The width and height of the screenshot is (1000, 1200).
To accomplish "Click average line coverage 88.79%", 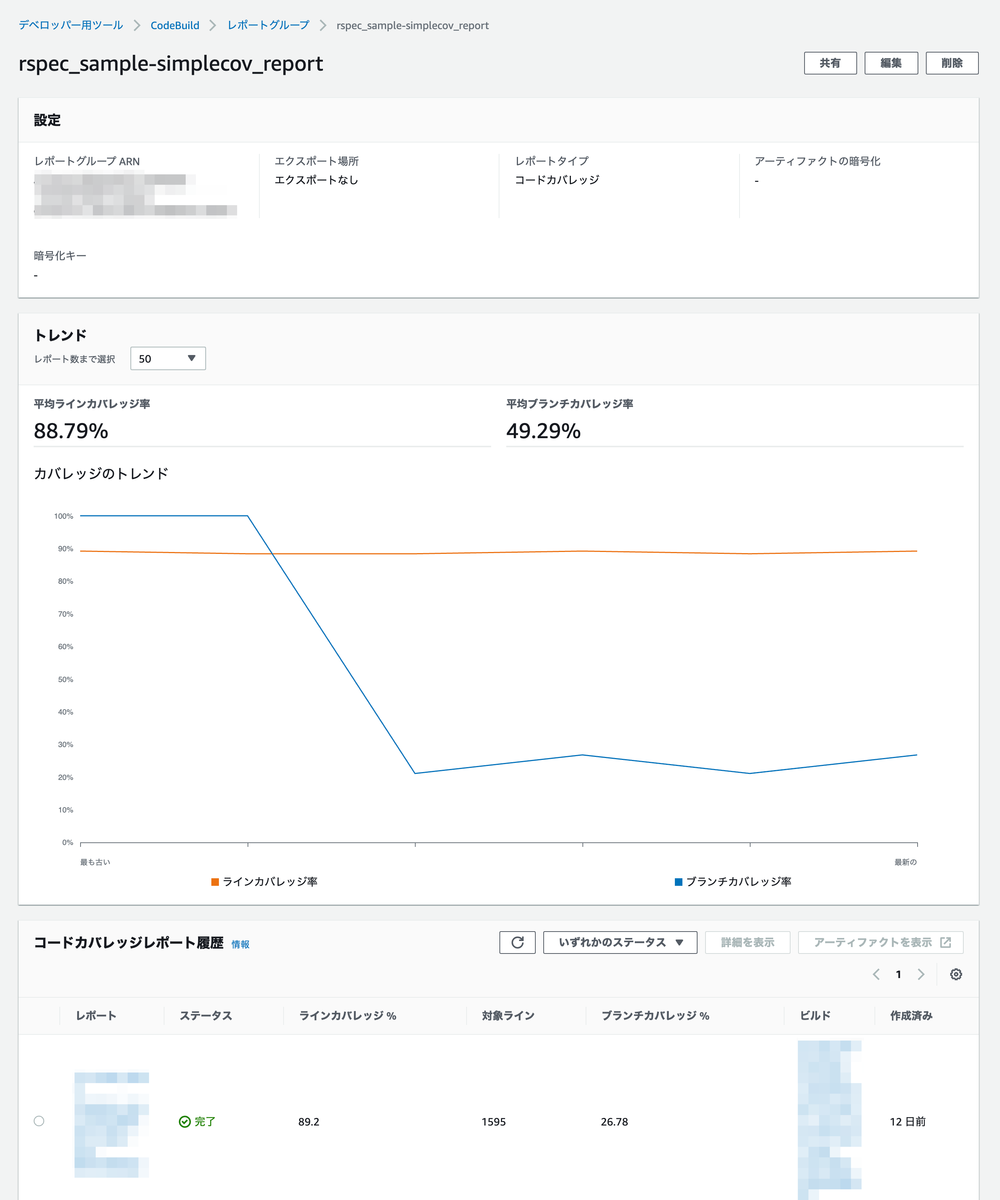I will tap(71, 431).
